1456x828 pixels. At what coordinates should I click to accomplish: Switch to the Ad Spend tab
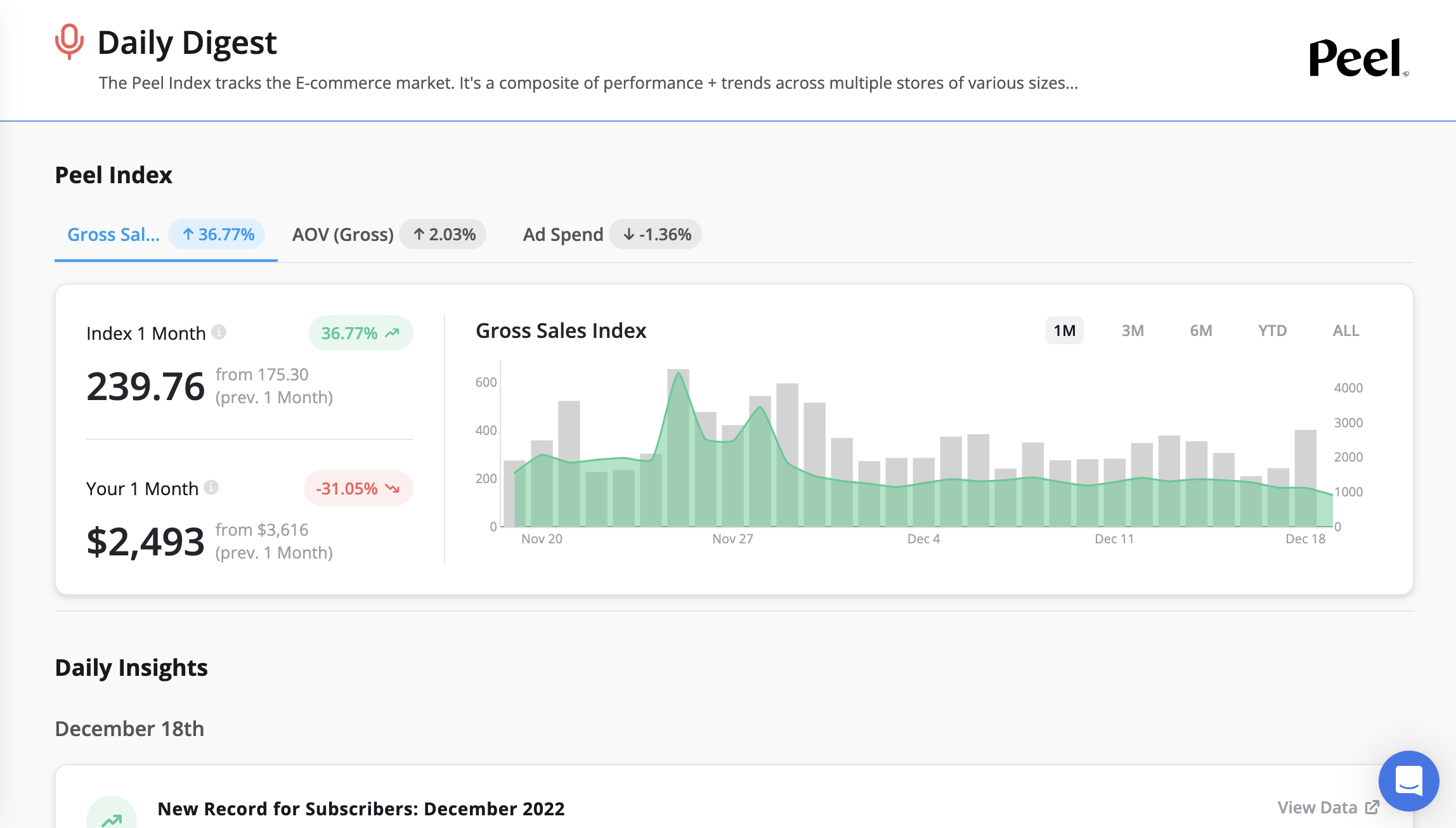[562, 235]
